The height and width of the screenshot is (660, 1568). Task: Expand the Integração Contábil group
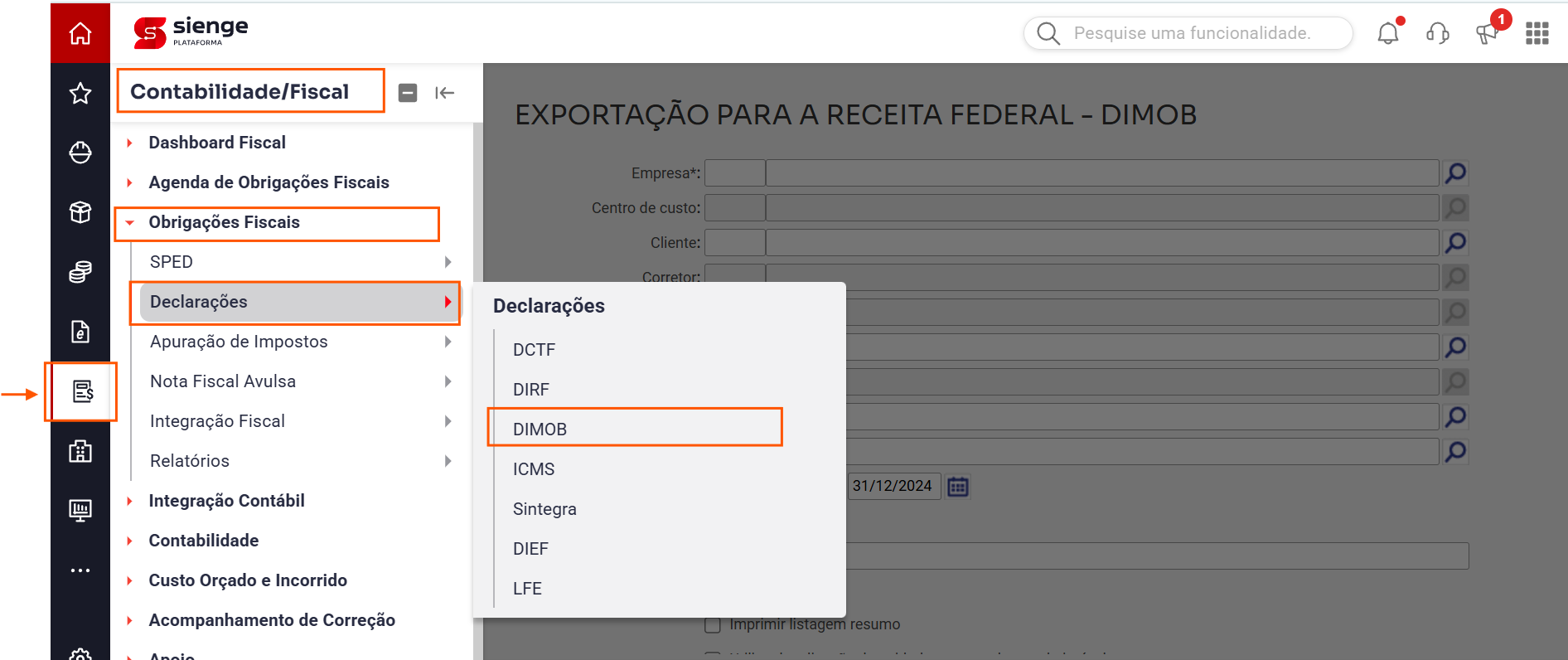tap(226, 501)
